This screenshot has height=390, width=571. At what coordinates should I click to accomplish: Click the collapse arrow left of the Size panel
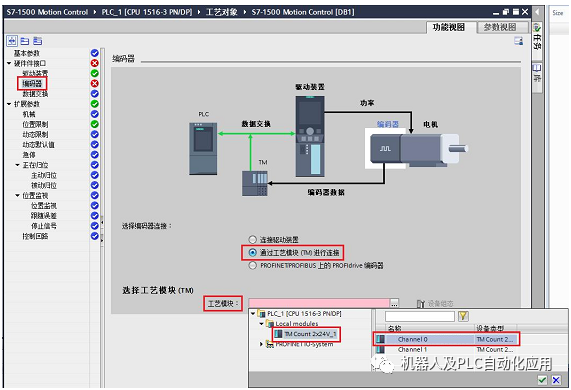point(537,12)
